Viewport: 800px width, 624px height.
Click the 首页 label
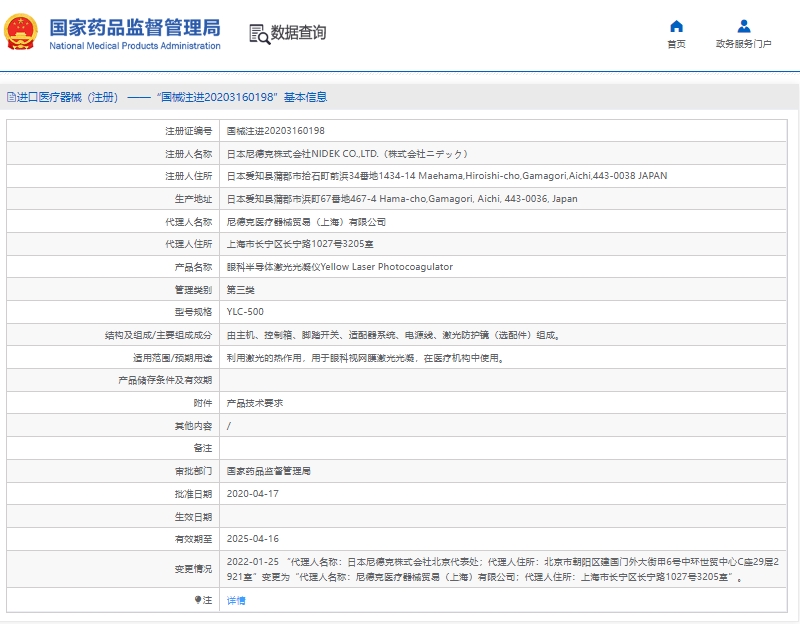[677, 44]
